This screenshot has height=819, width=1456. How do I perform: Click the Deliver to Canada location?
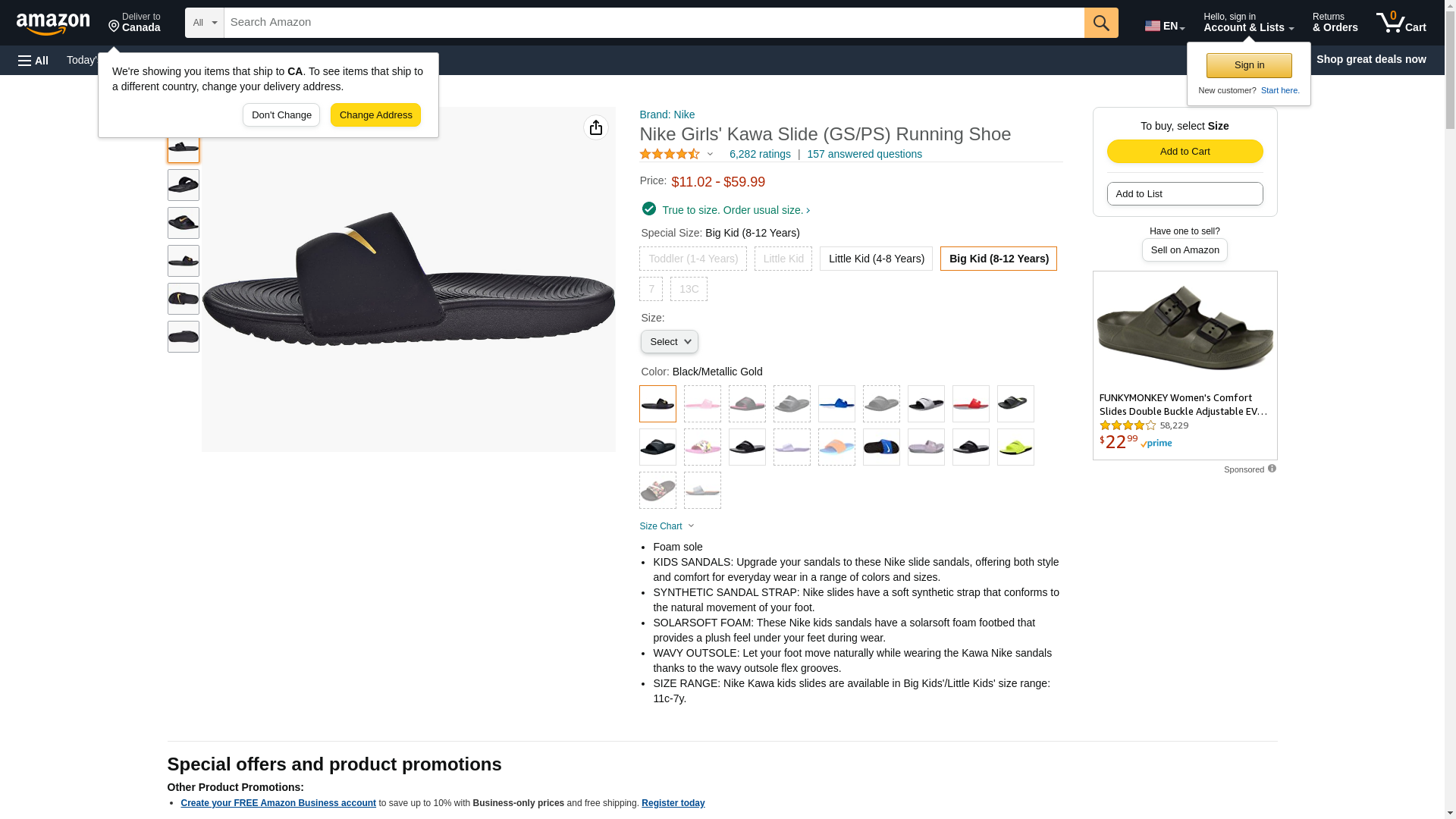tap(134, 23)
